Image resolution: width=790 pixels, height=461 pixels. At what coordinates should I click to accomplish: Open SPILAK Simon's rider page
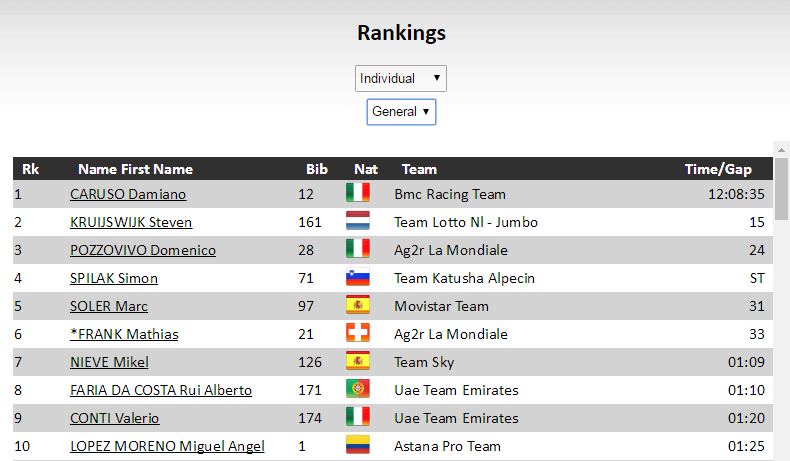pos(114,278)
